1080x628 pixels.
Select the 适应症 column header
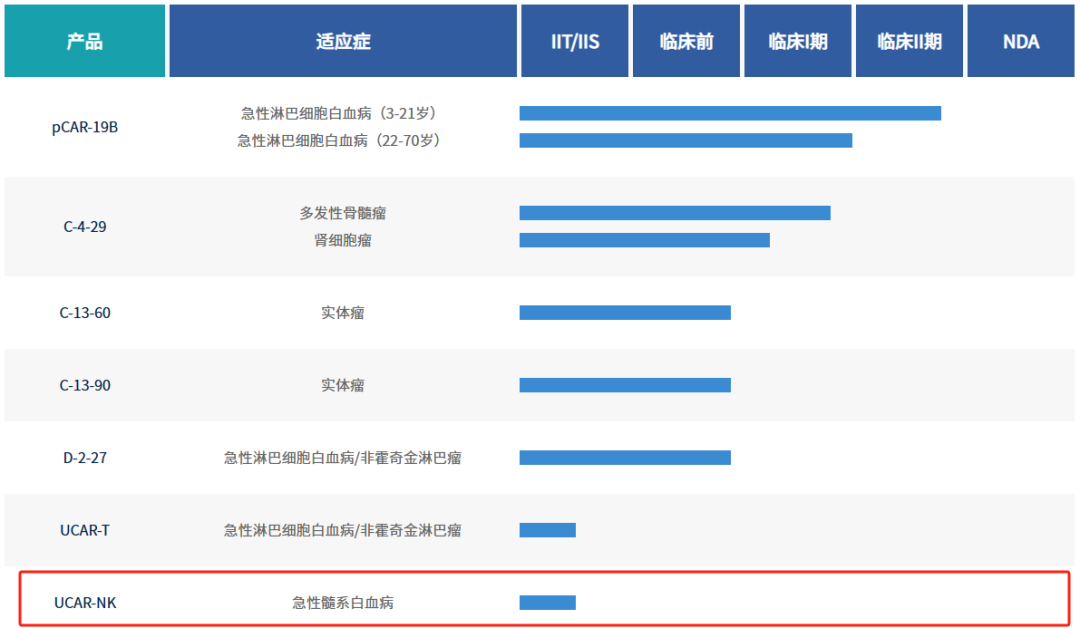click(x=343, y=41)
